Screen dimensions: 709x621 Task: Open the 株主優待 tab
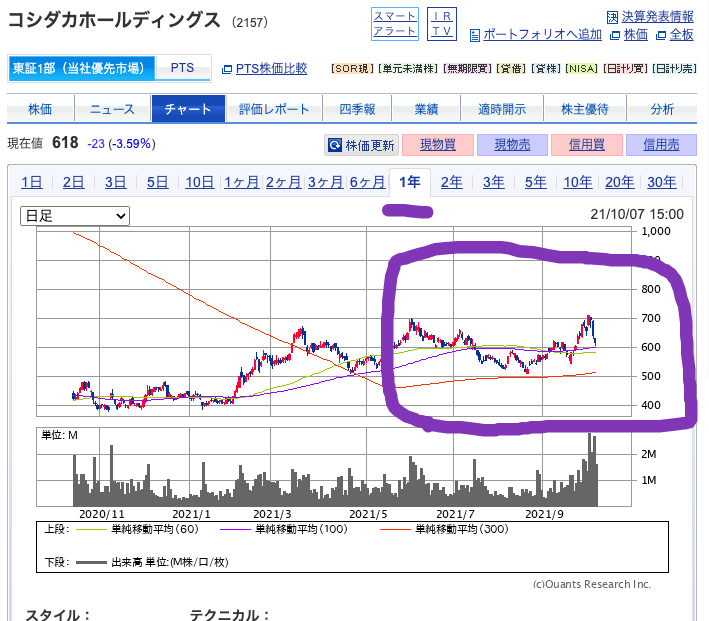pyautogui.click(x=585, y=109)
